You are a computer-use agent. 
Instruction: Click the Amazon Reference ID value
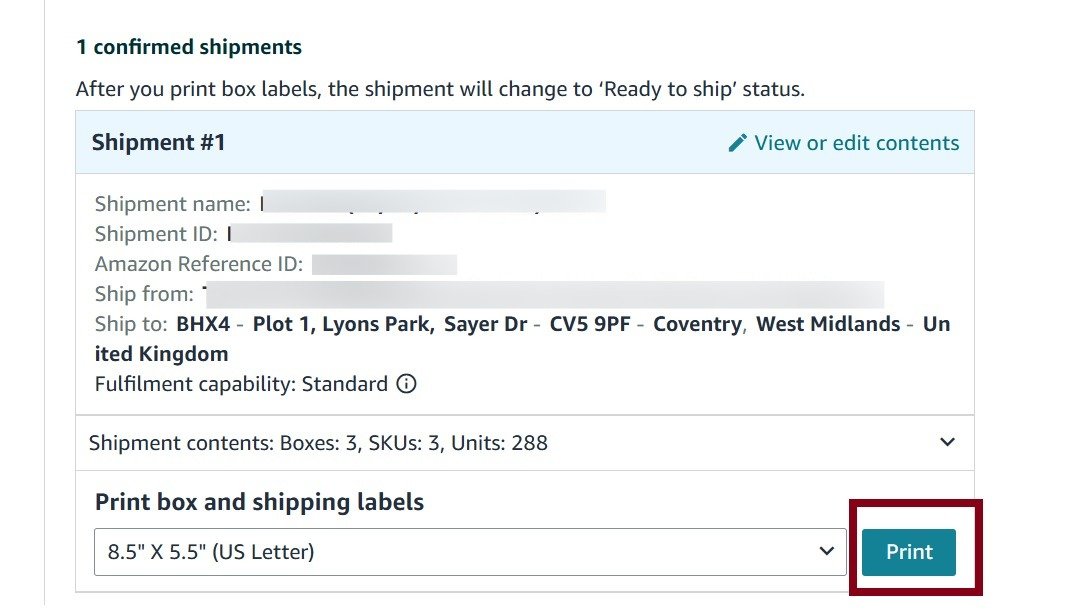384,265
